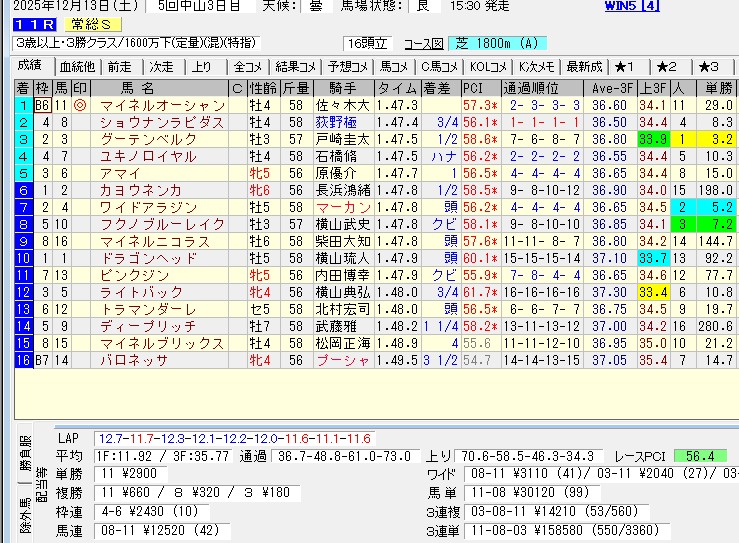
Task: Open the KOLコメ tab
Action: [487, 67]
